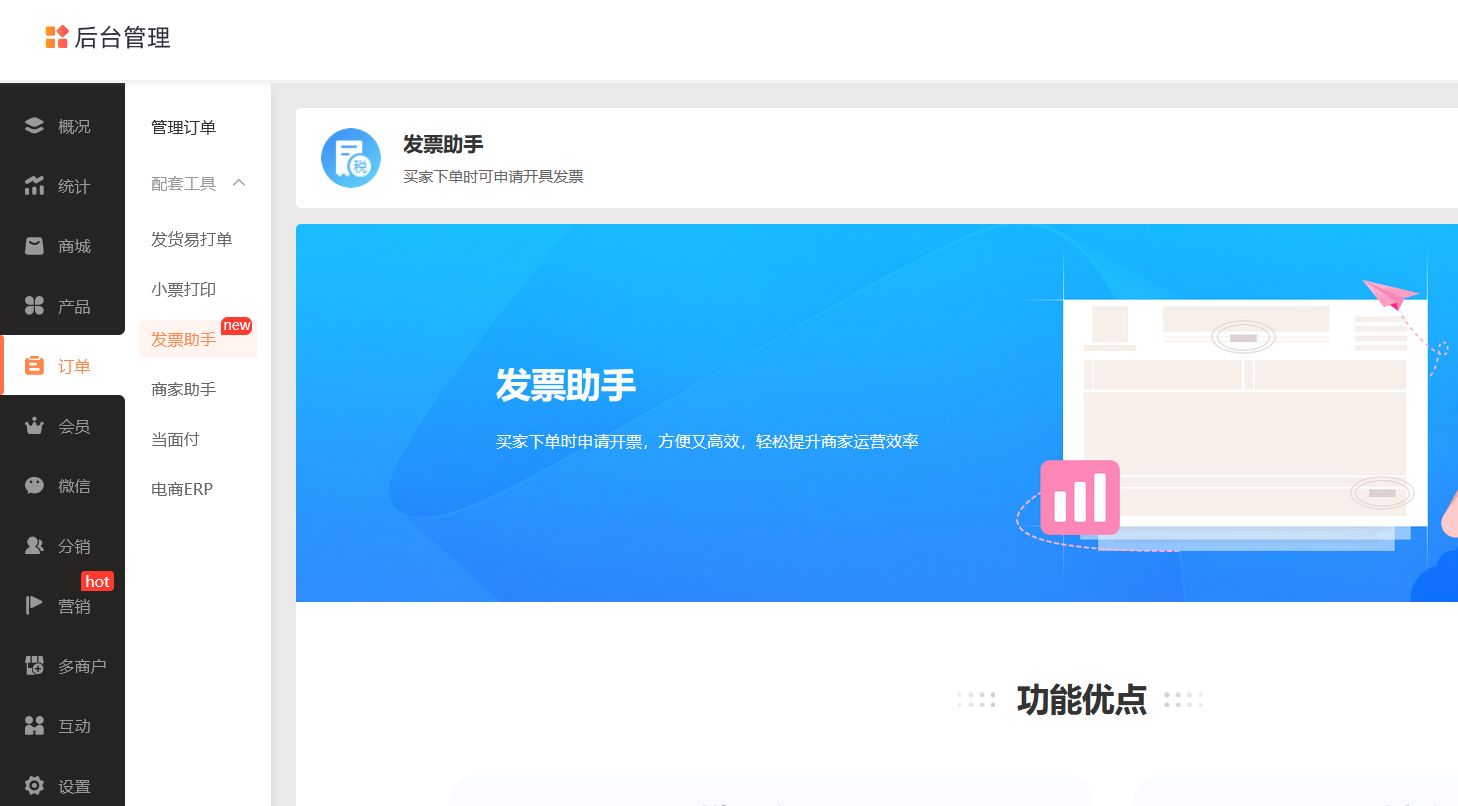Image resolution: width=1458 pixels, height=806 pixels.
Task: Open the 互动 interaction icon
Action: pos(33,725)
